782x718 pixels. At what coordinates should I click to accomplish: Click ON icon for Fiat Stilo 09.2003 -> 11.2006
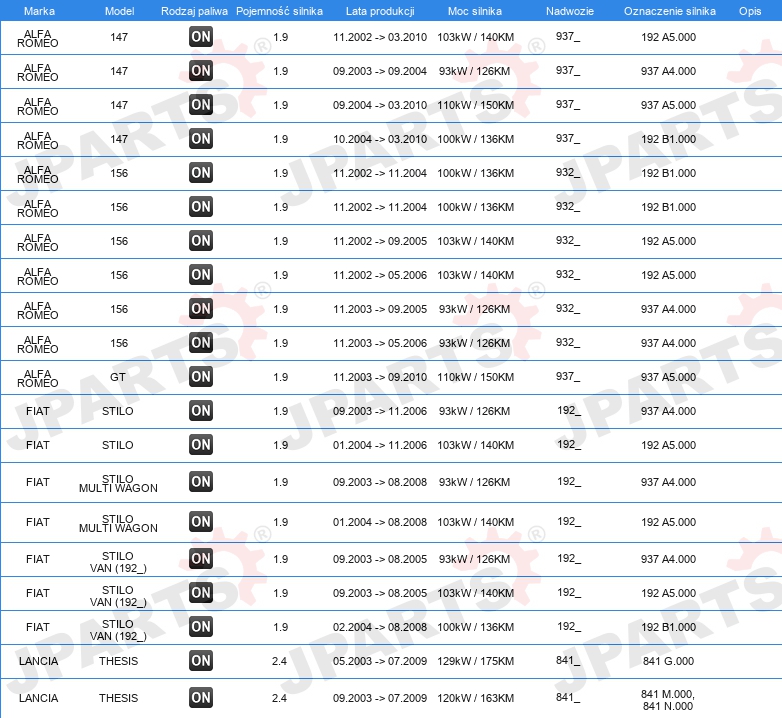click(201, 410)
